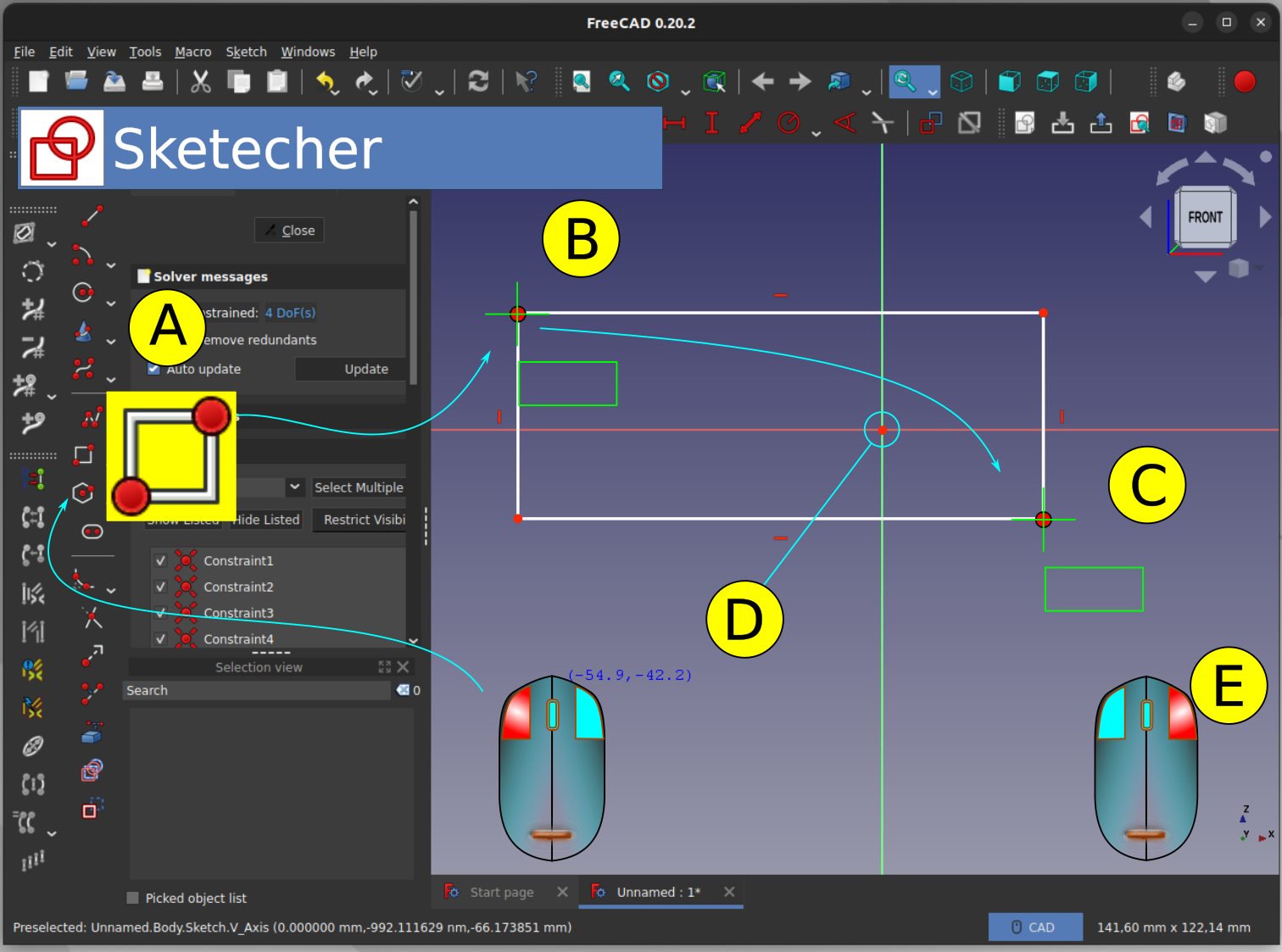Expand the draw style dropdown arrow
The height and width of the screenshot is (952, 1282).
[x=685, y=92]
